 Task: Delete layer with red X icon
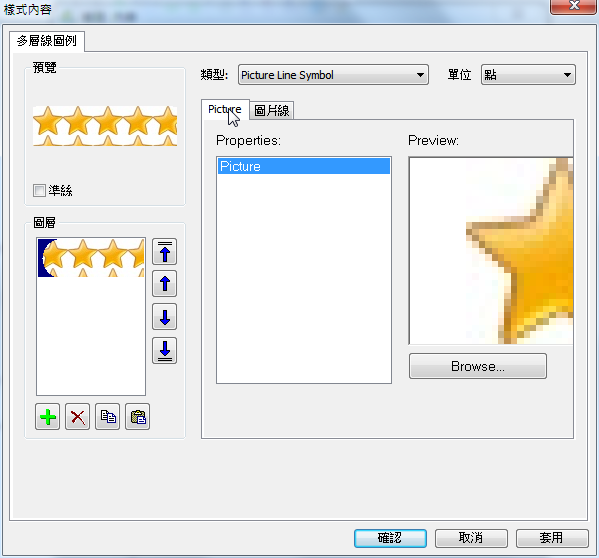click(x=78, y=417)
